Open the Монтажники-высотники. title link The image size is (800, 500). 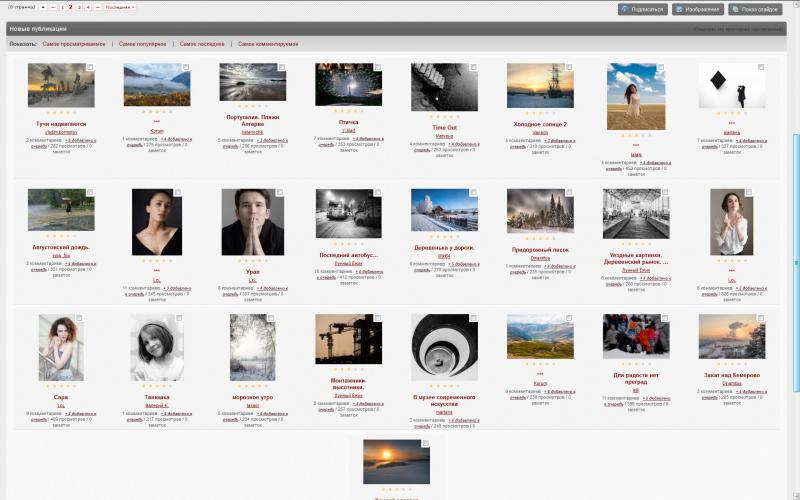click(348, 384)
